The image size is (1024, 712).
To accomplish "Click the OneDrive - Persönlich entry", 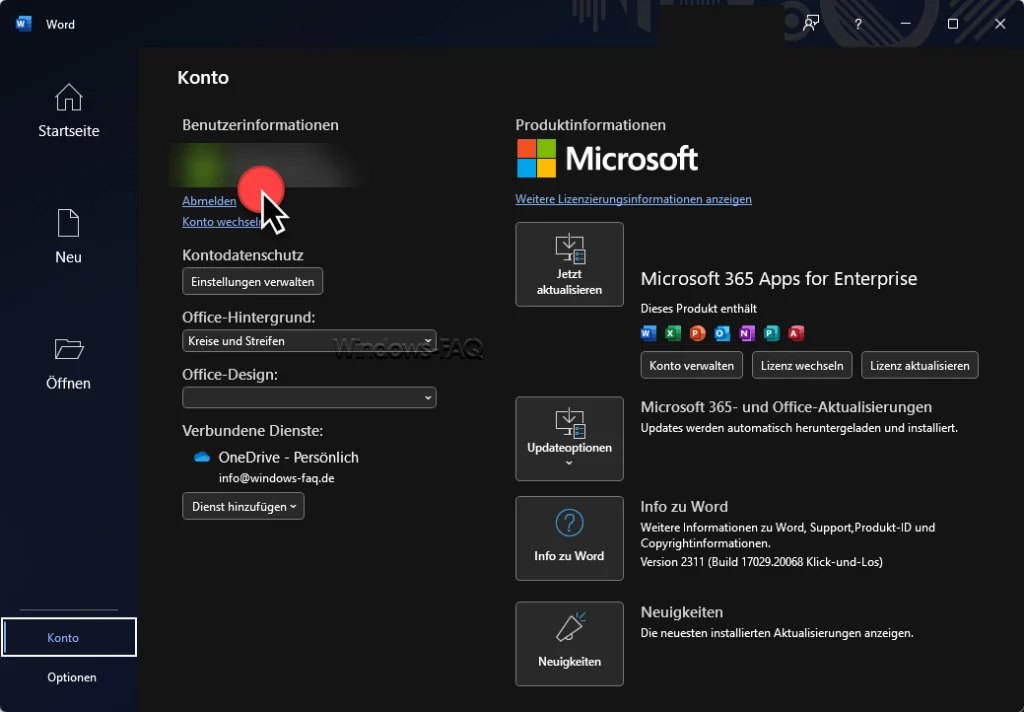I will point(289,457).
